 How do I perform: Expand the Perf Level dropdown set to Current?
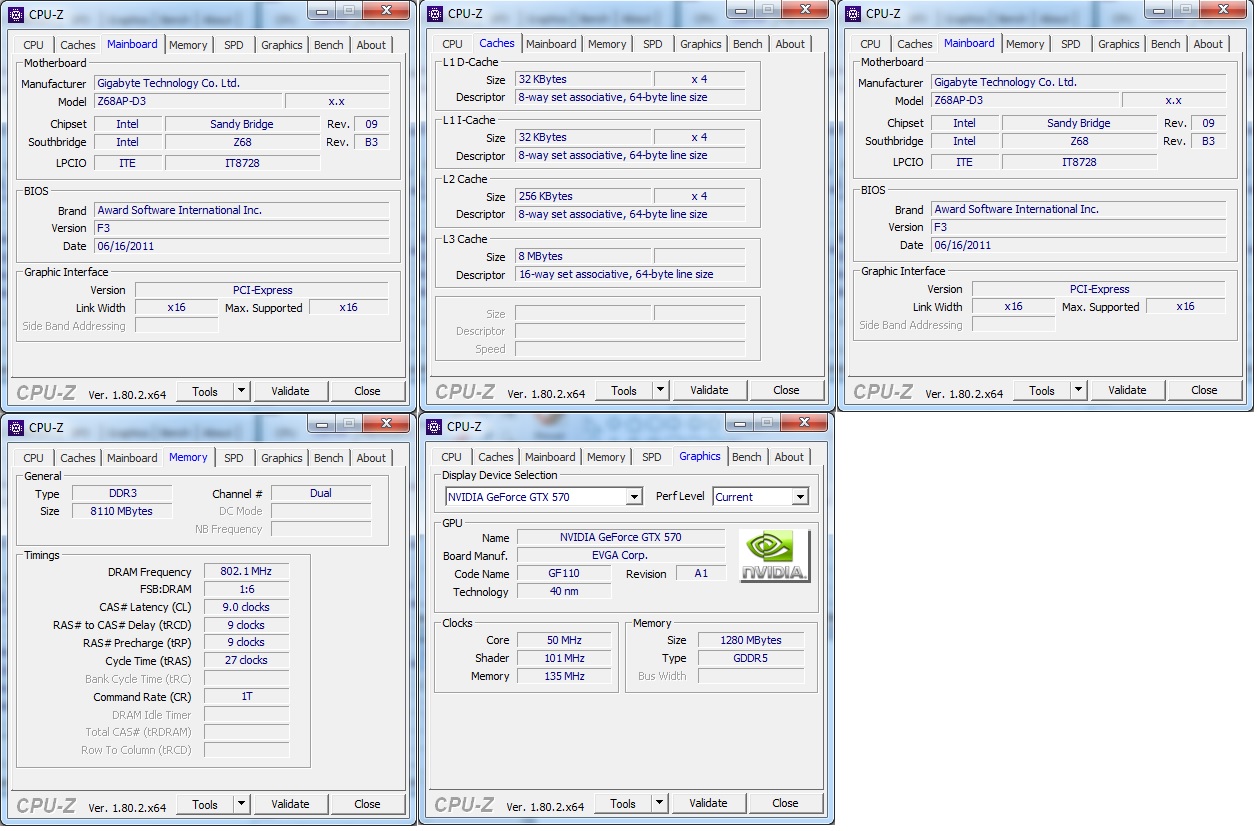point(800,497)
